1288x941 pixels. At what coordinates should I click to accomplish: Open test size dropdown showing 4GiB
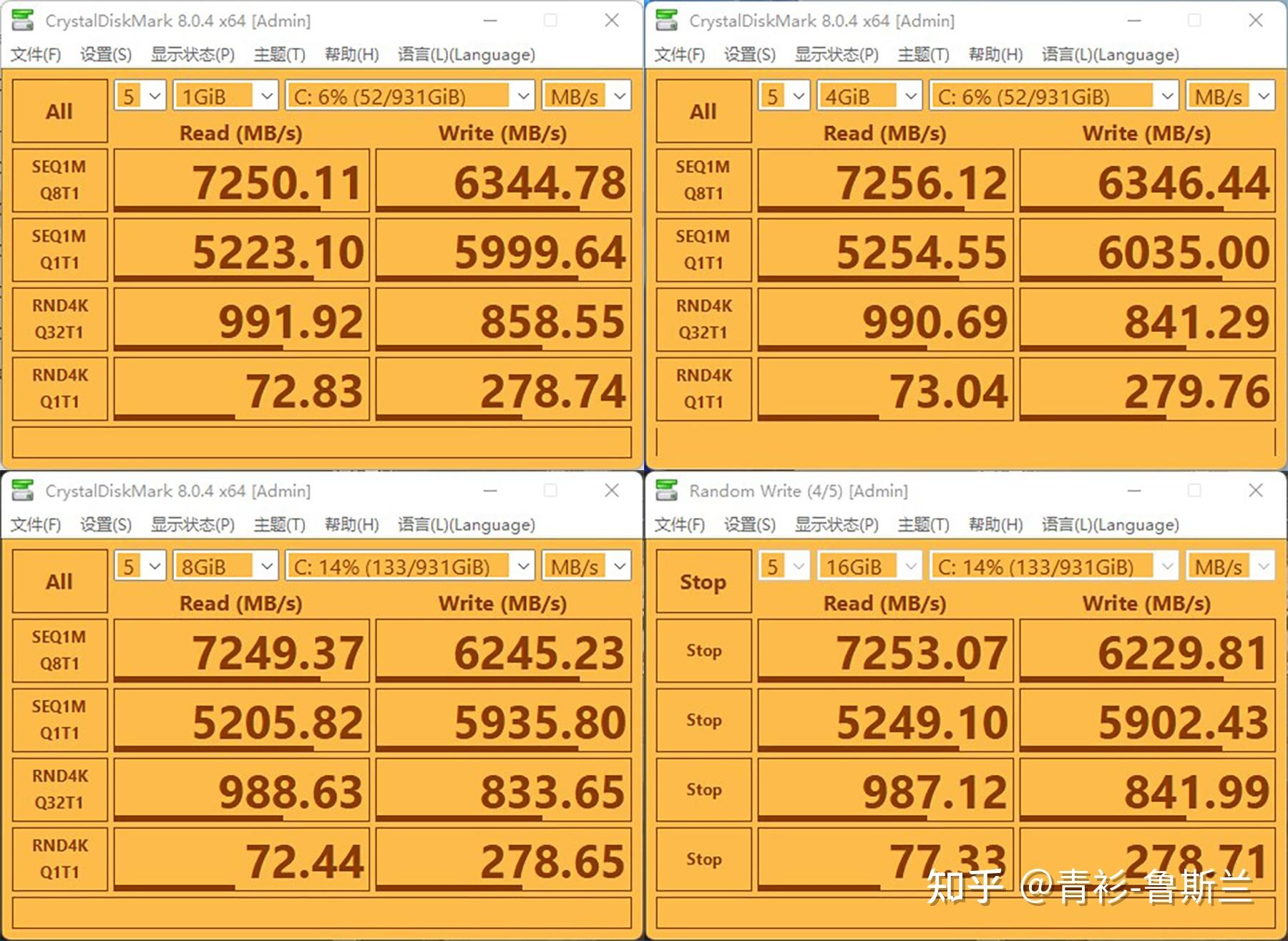(x=869, y=96)
